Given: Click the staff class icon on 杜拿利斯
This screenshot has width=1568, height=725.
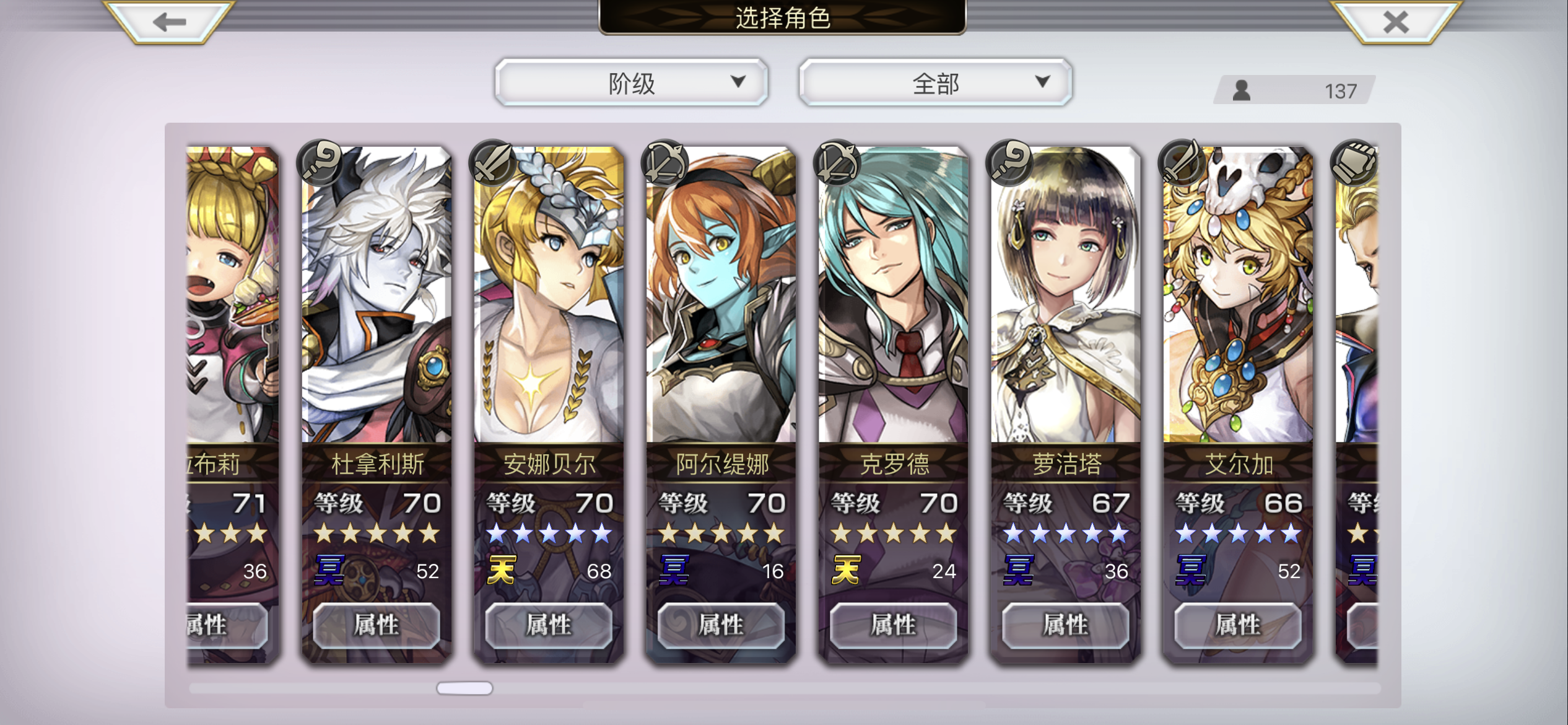Looking at the screenshot, I should pyautogui.click(x=320, y=163).
